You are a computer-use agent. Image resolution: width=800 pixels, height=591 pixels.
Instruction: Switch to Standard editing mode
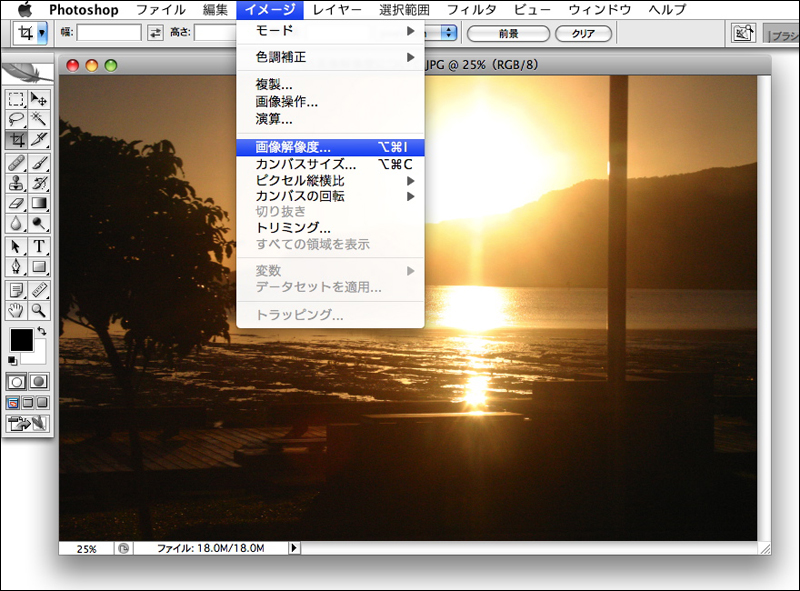[16, 381]
